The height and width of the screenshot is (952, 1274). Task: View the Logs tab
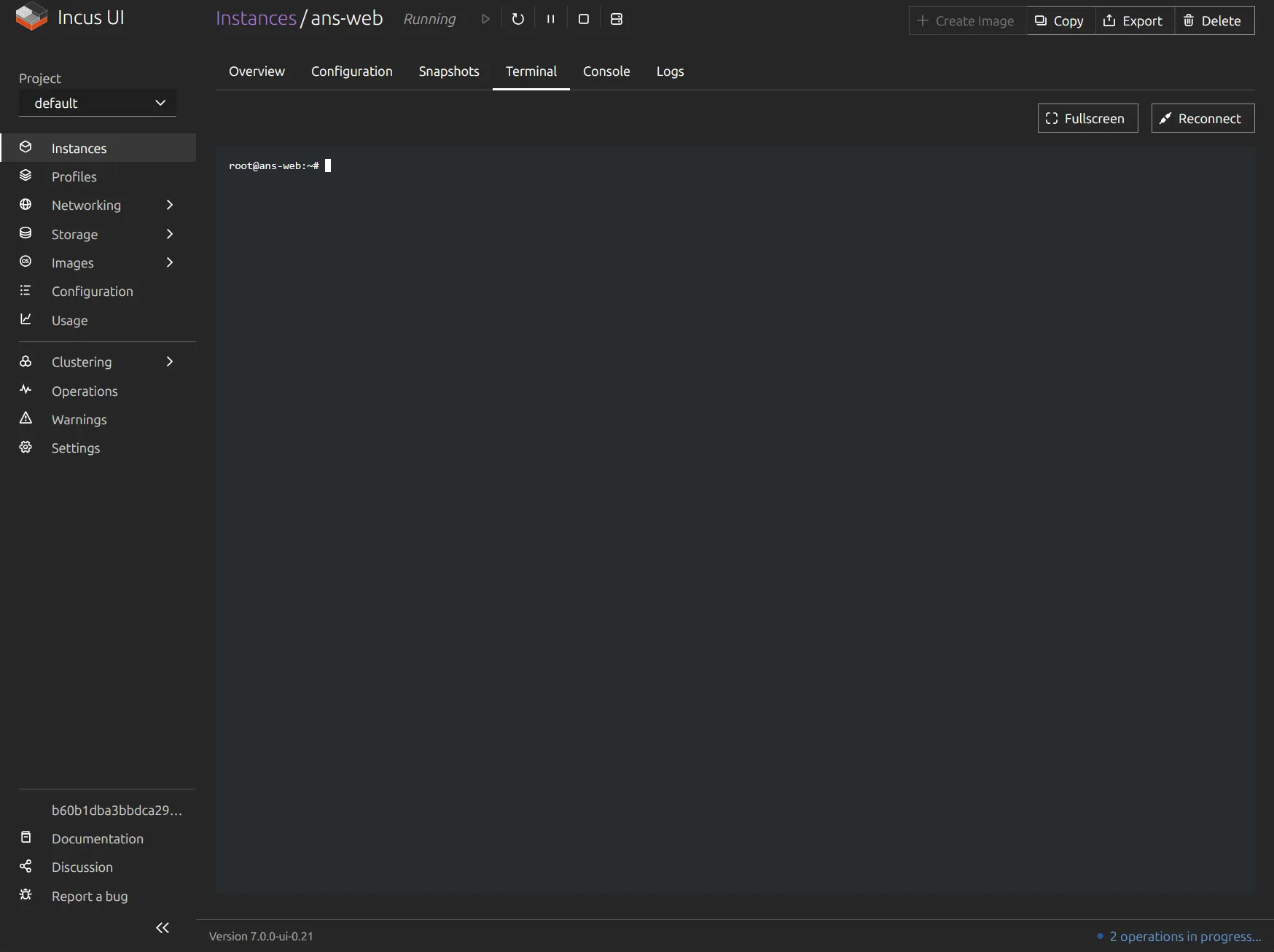[670, 71]
